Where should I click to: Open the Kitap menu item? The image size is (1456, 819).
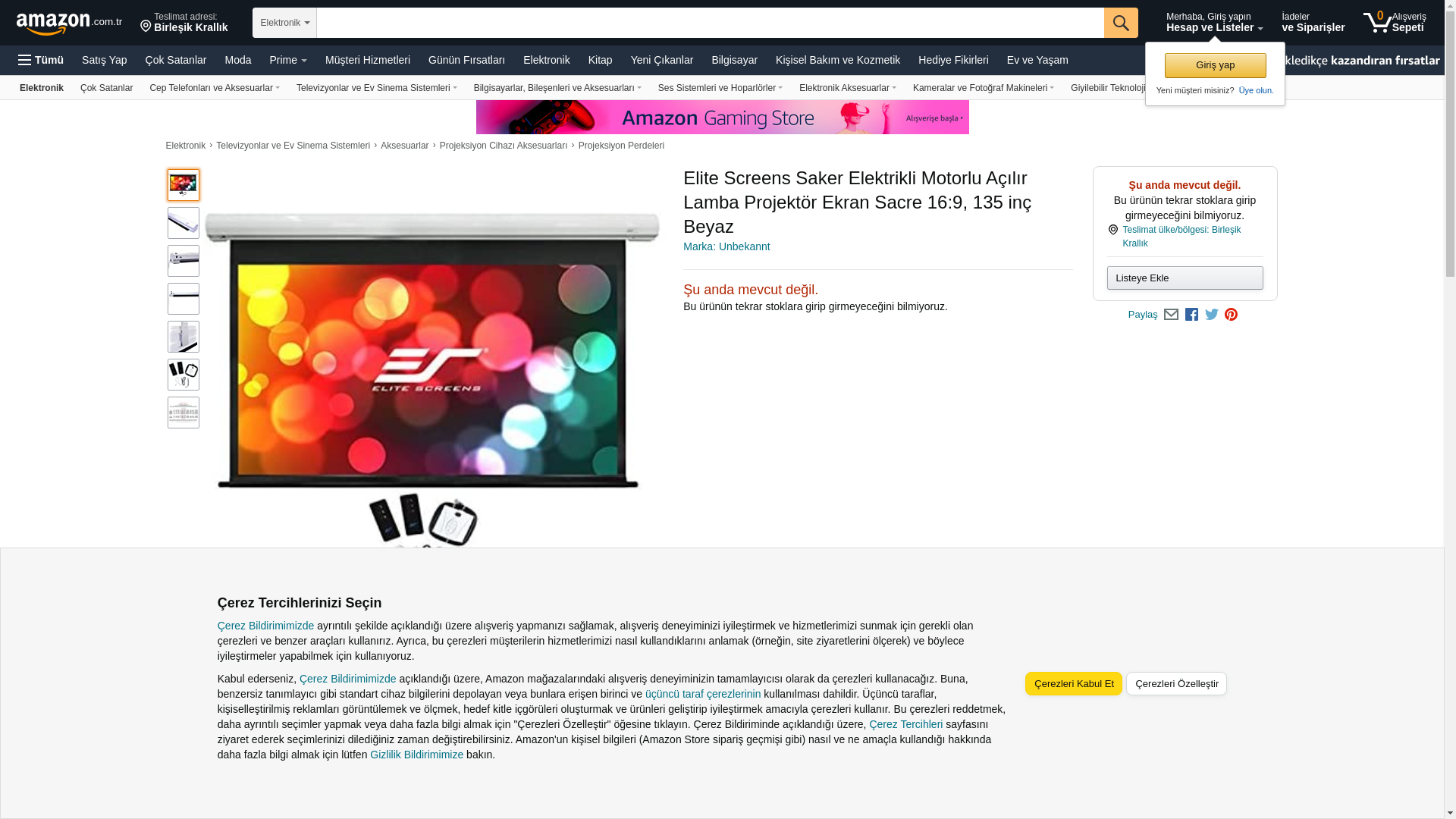click(x=600, y=60)
